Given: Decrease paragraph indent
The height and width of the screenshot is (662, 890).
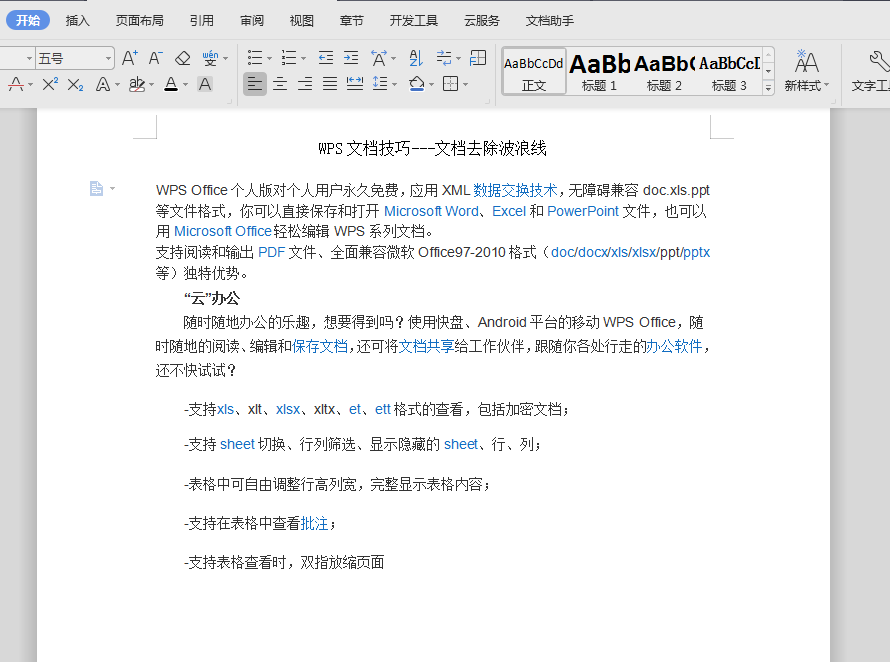Looking at the screenshot, I should click(326, 58).
